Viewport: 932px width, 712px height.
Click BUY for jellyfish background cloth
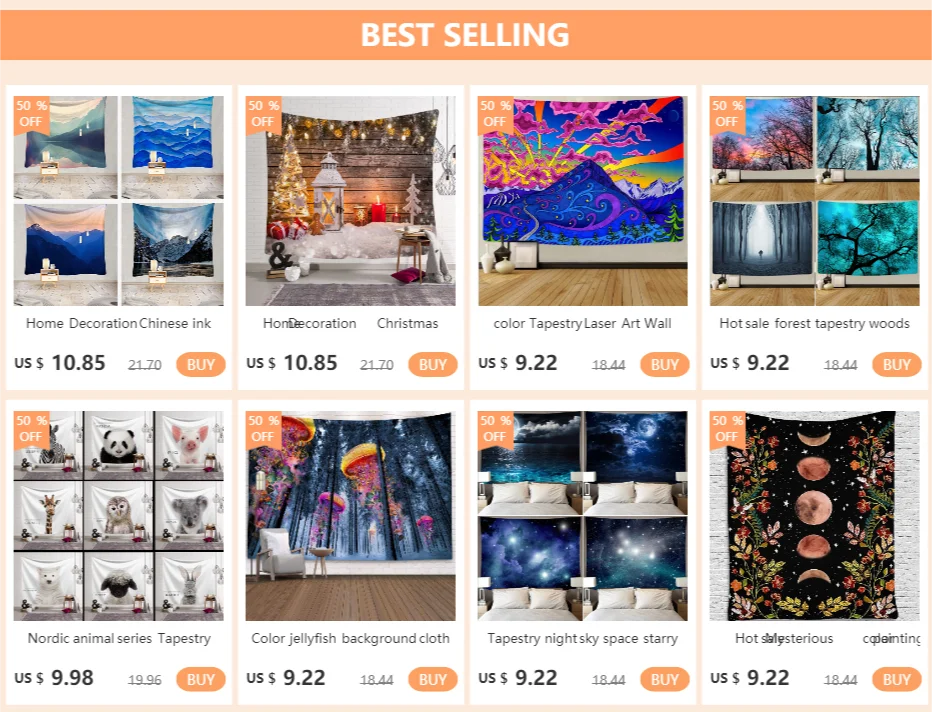(x=433, y=679)
